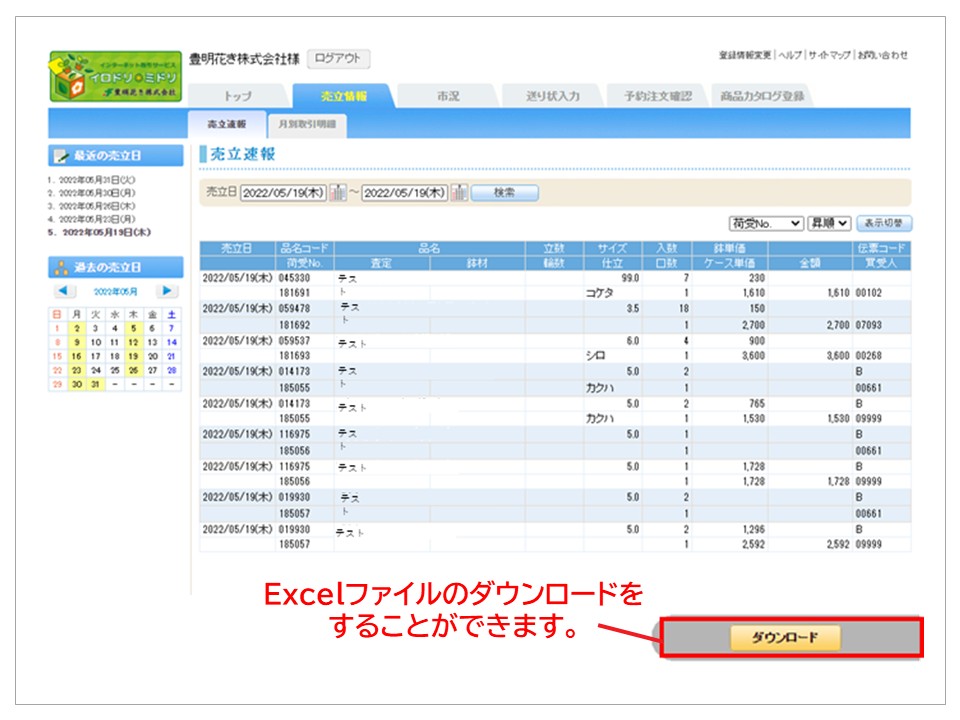Select recent sales date 2022年05月31日(火)
This screenshot has width=960, height=720.
pos(96,180)
